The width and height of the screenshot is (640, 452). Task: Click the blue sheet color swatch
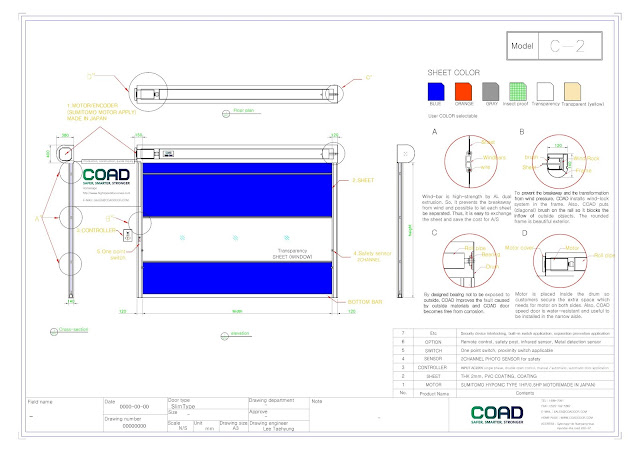point(436,91)
